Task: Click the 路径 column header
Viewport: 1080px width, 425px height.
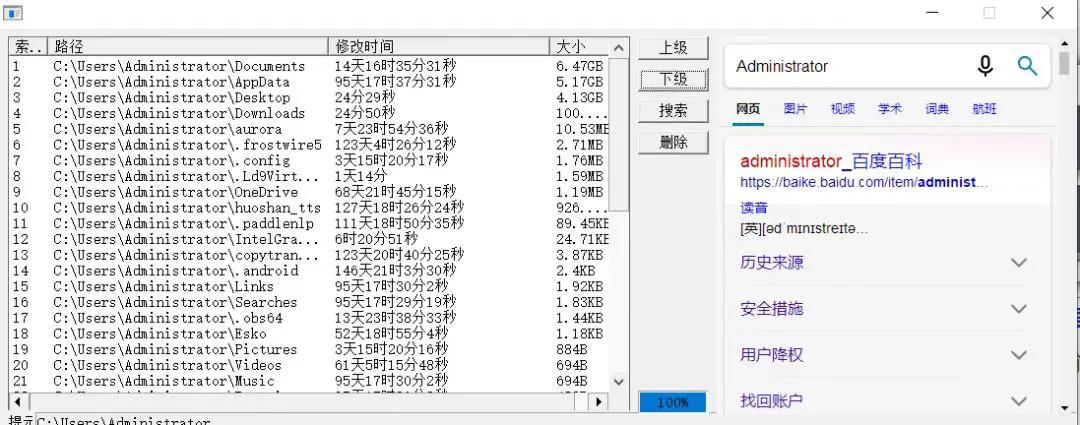Action: [x=188, y=46]
